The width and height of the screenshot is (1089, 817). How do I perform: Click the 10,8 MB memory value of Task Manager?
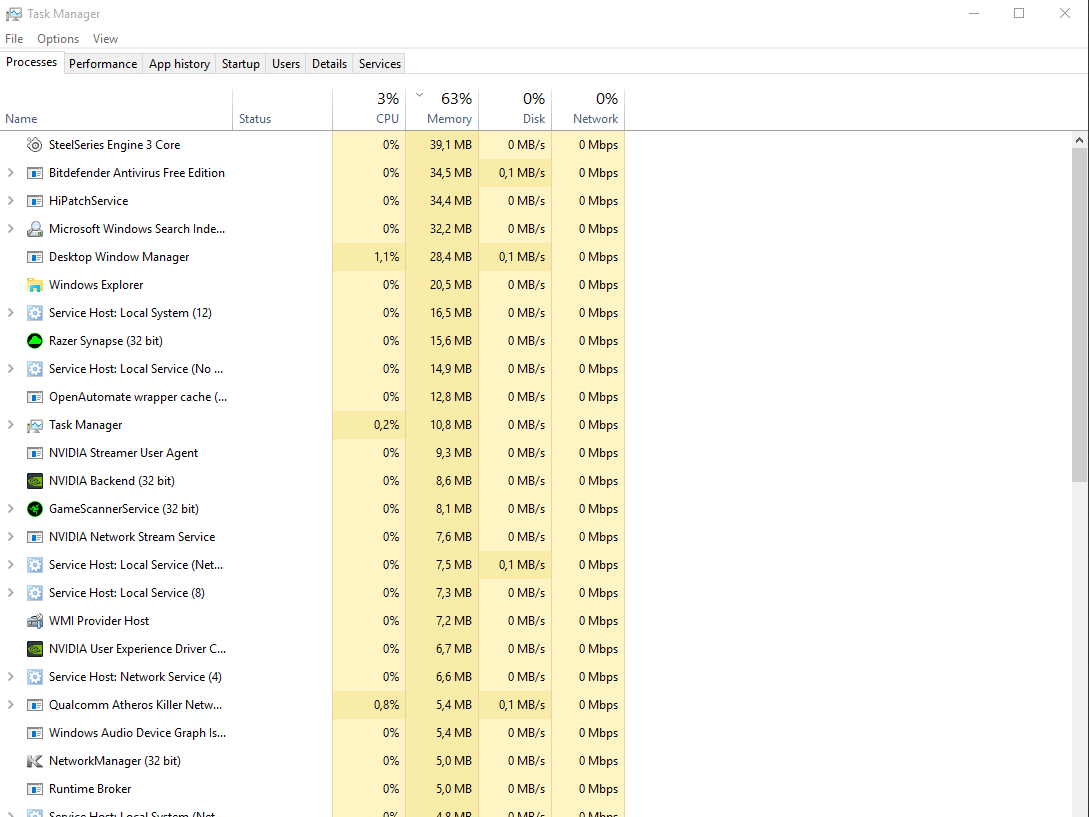[450, 424]
